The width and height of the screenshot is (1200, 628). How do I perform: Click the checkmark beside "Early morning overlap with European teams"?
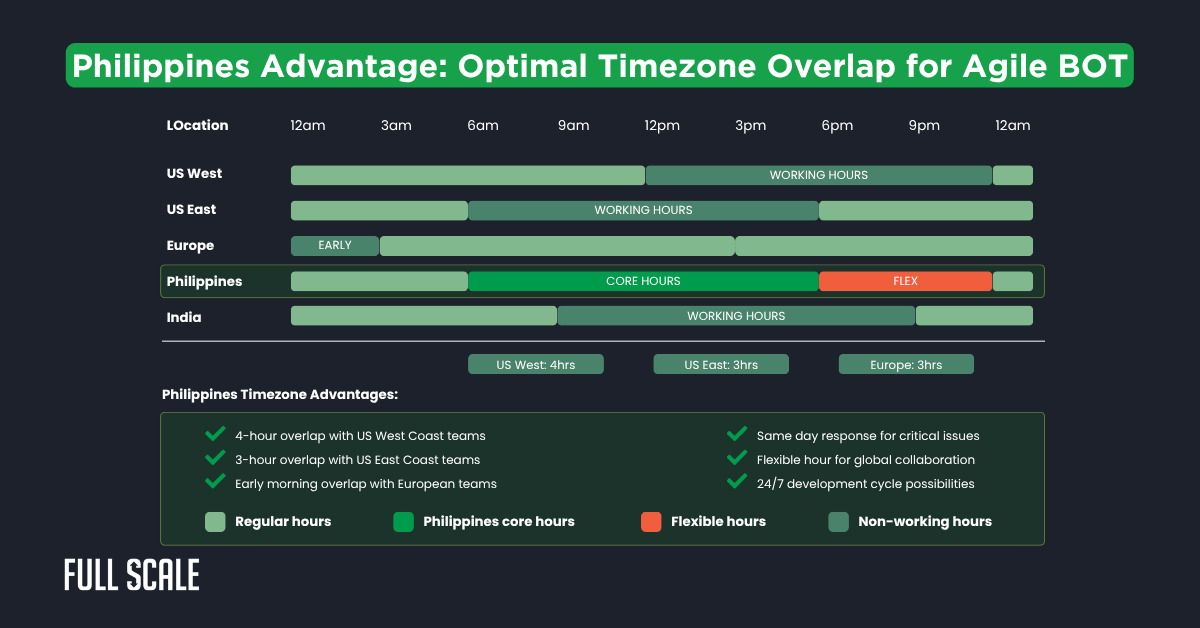tap(214, 483)
